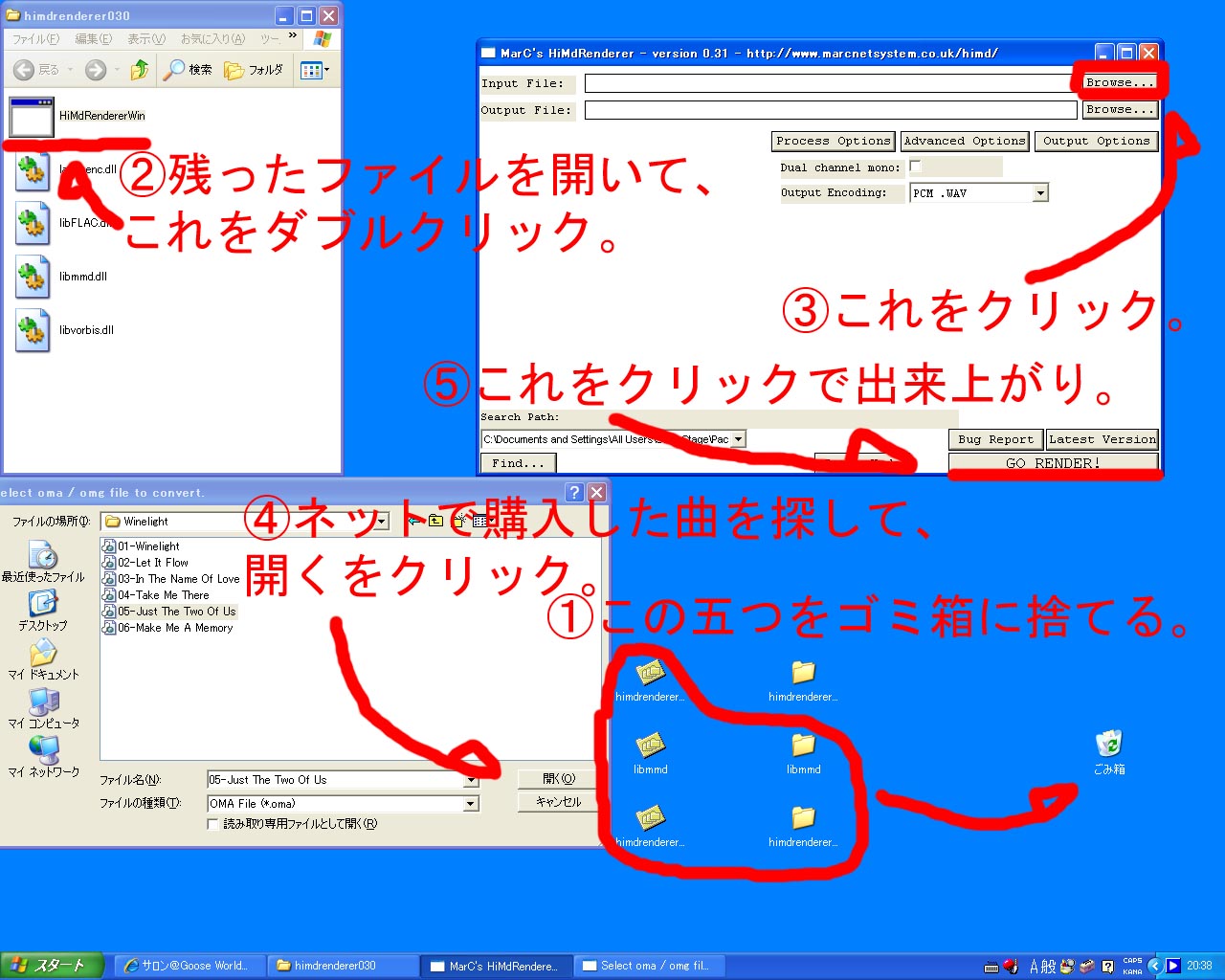
Task: Open the file dialog's view menu icon
Action: (x=483, y=522)
